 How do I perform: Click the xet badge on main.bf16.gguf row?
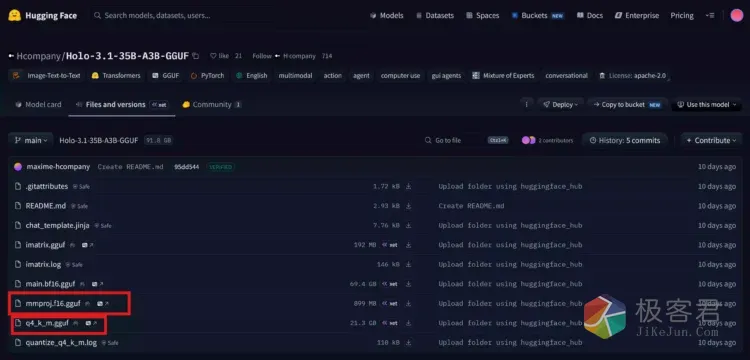pos(390,284)
